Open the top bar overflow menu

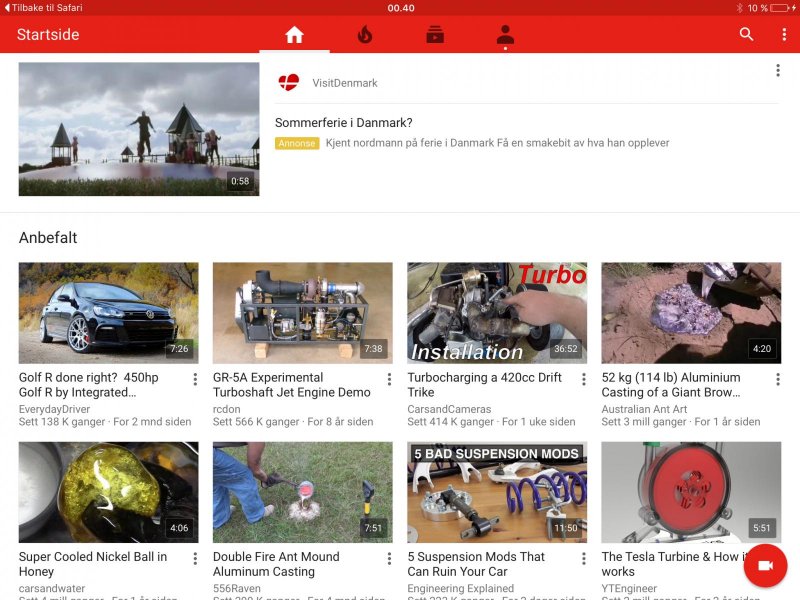[x=784, y=34]
